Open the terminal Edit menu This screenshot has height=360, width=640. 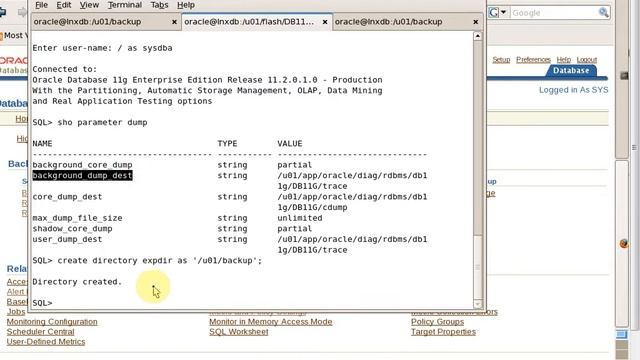click(64, 5)
